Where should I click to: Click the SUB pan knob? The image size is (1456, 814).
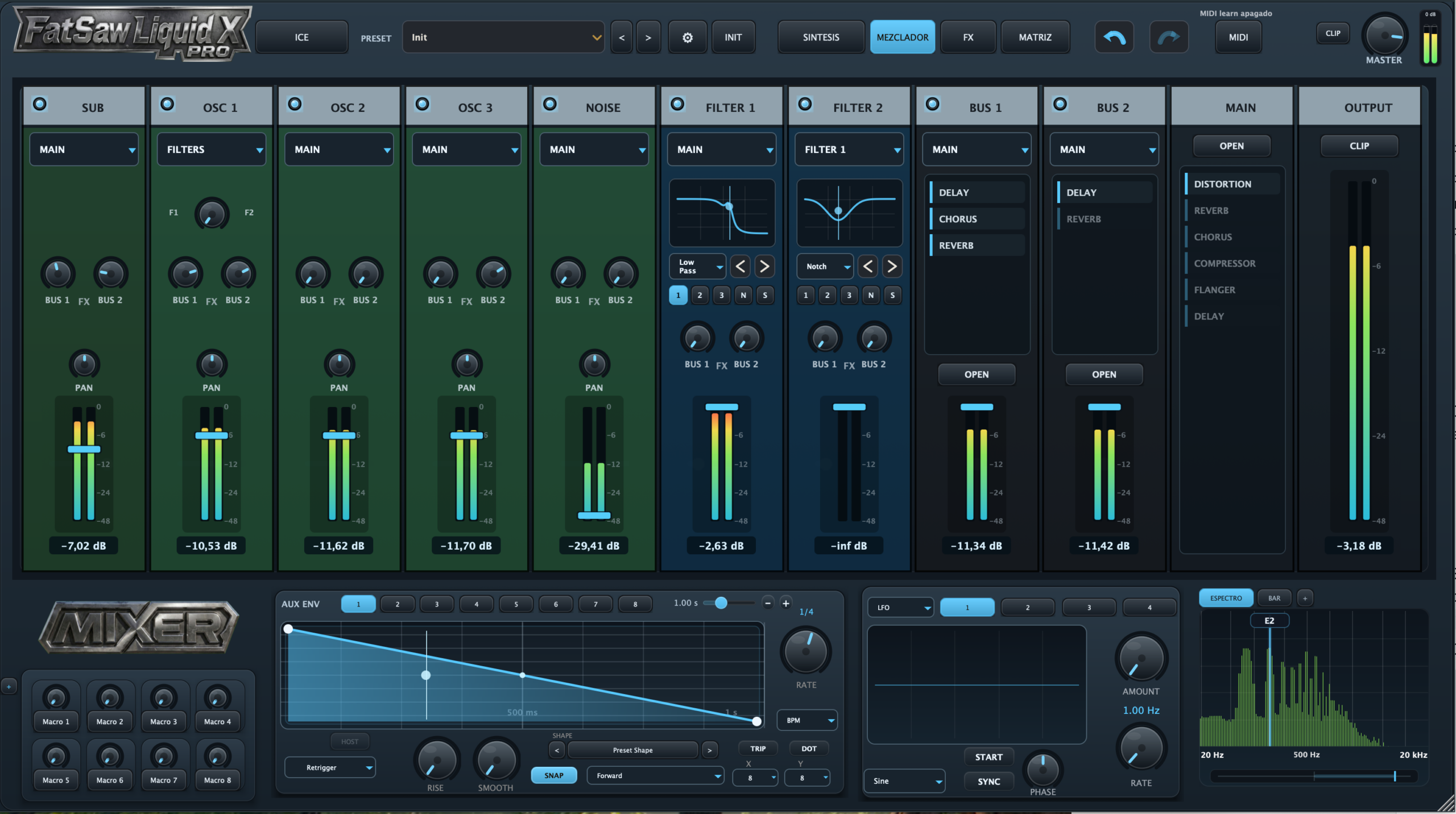(84, 364)
